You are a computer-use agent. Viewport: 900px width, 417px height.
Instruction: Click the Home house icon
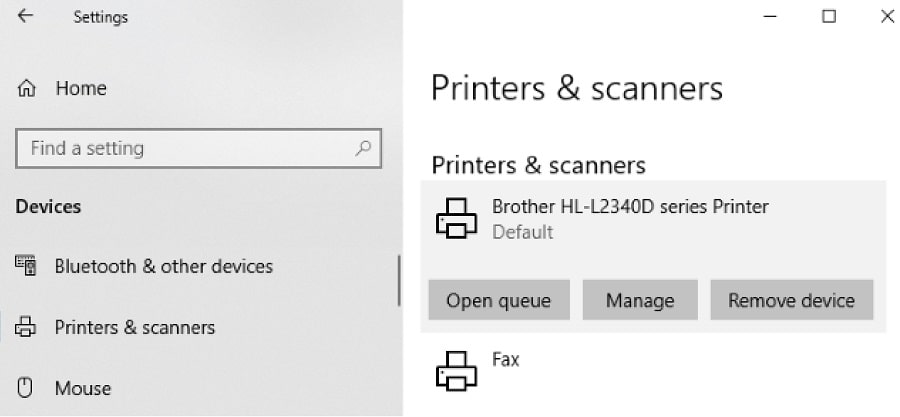pos(26,88)
